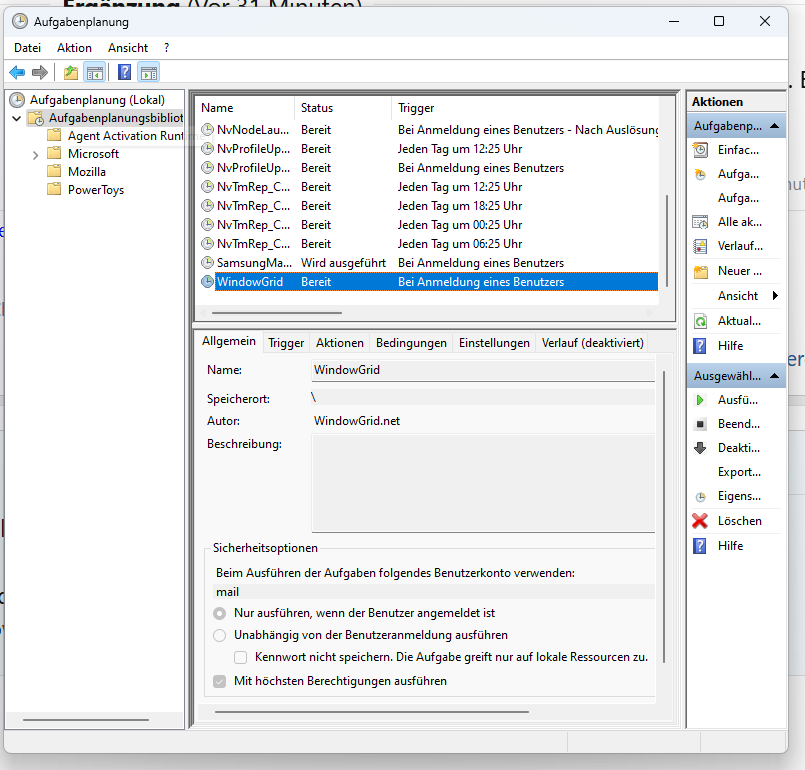Click second Aufga... import task action
This screenshot has height=770, width=805.
pyautogui.click(x=737, y=198)
